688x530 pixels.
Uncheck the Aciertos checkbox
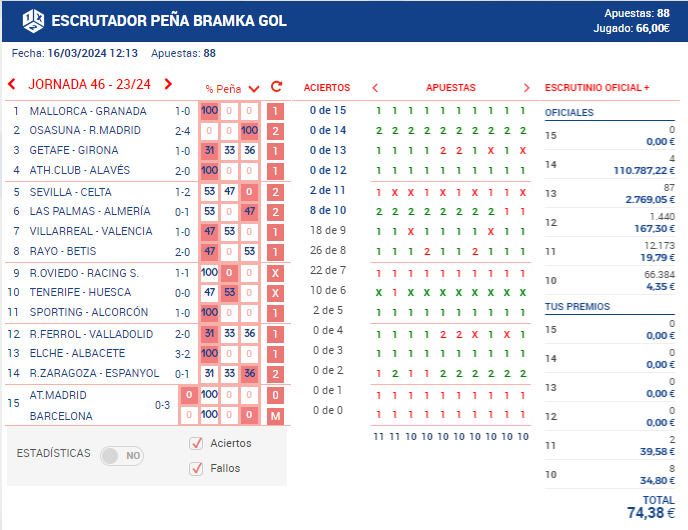pos(197,443)
